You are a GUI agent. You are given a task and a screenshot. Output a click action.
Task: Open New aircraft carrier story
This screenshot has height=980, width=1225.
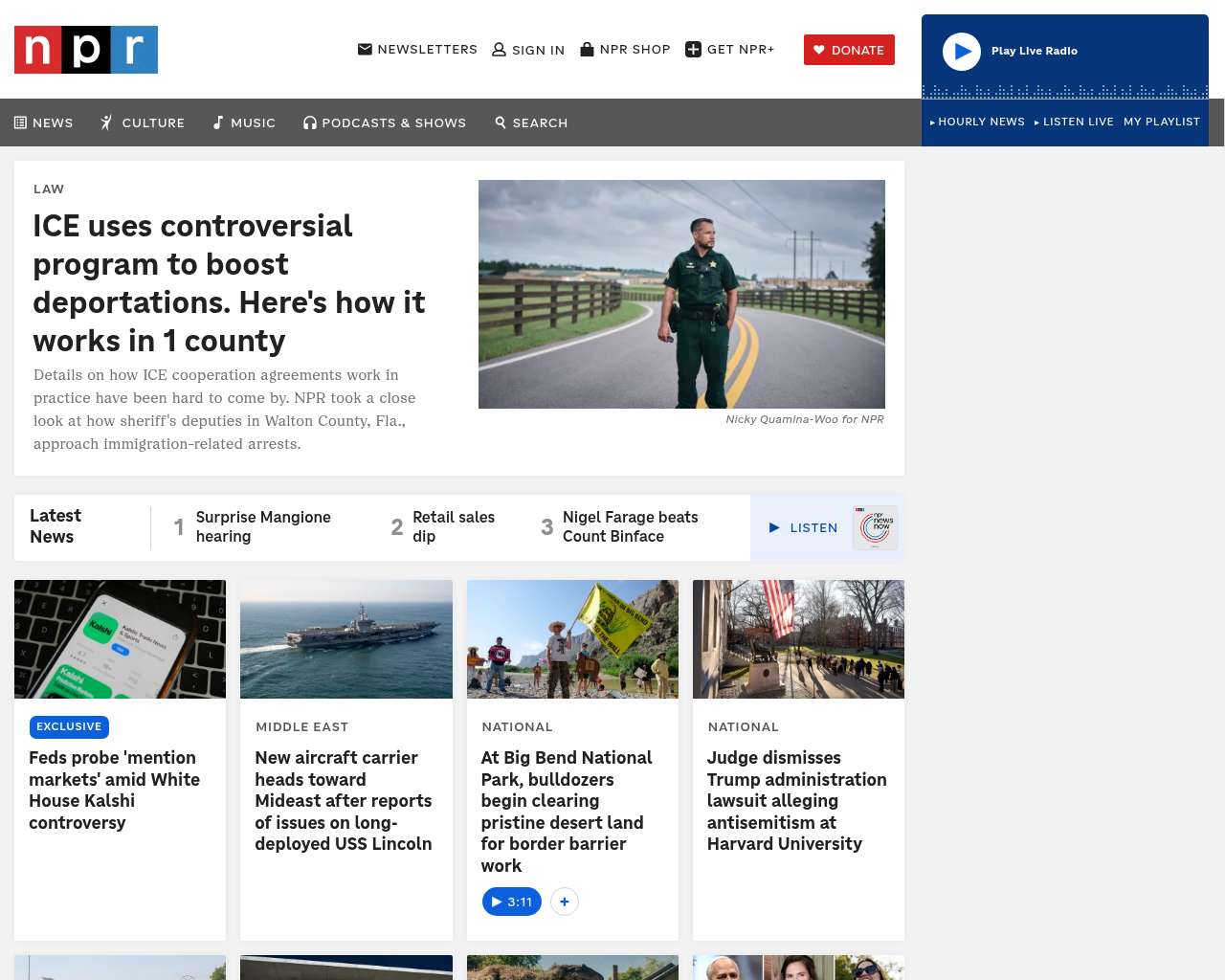click(x=344, y=800)
